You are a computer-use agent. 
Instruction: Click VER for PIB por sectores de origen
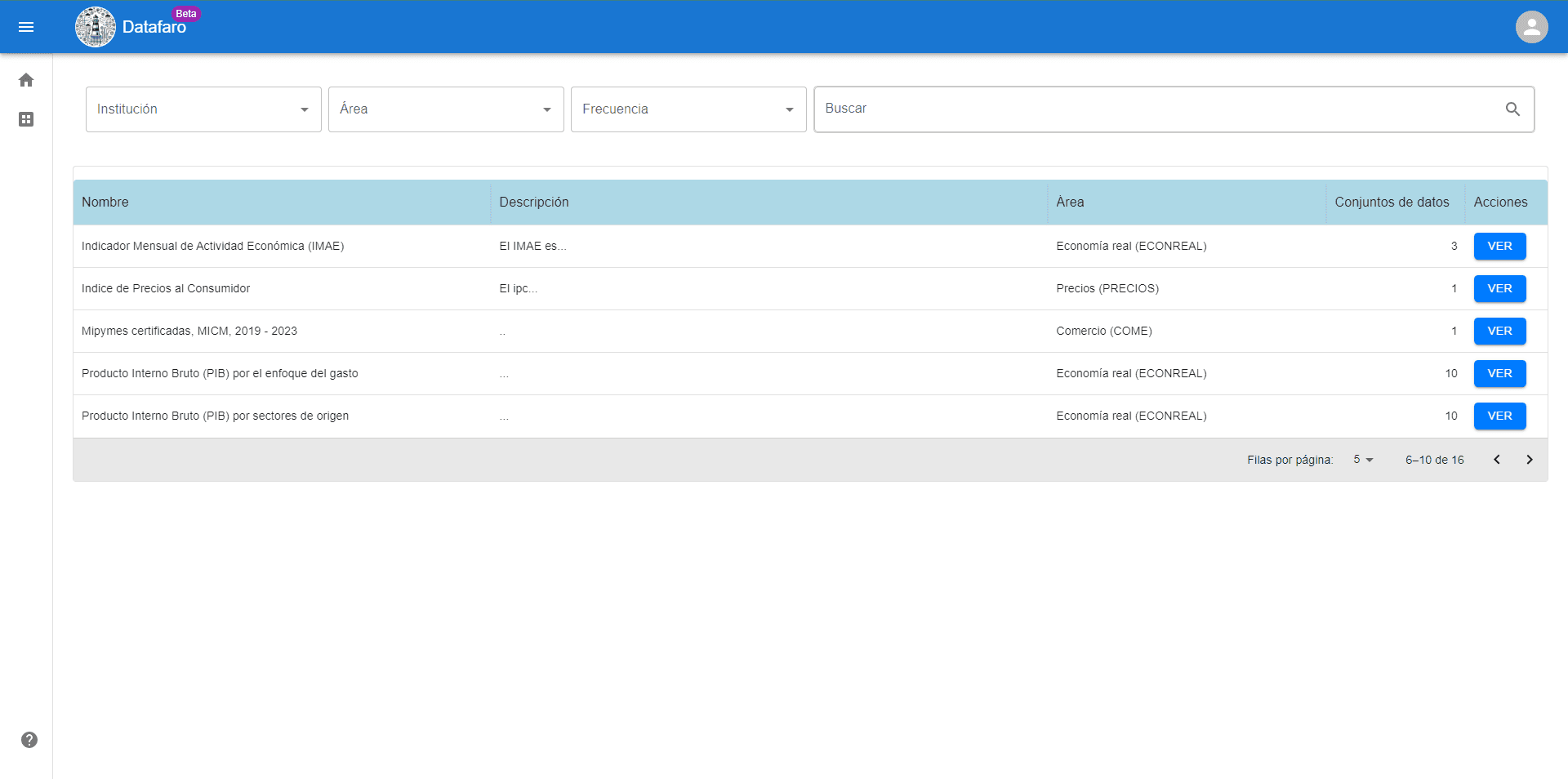pyautogui.click(x=1499, y=416)
